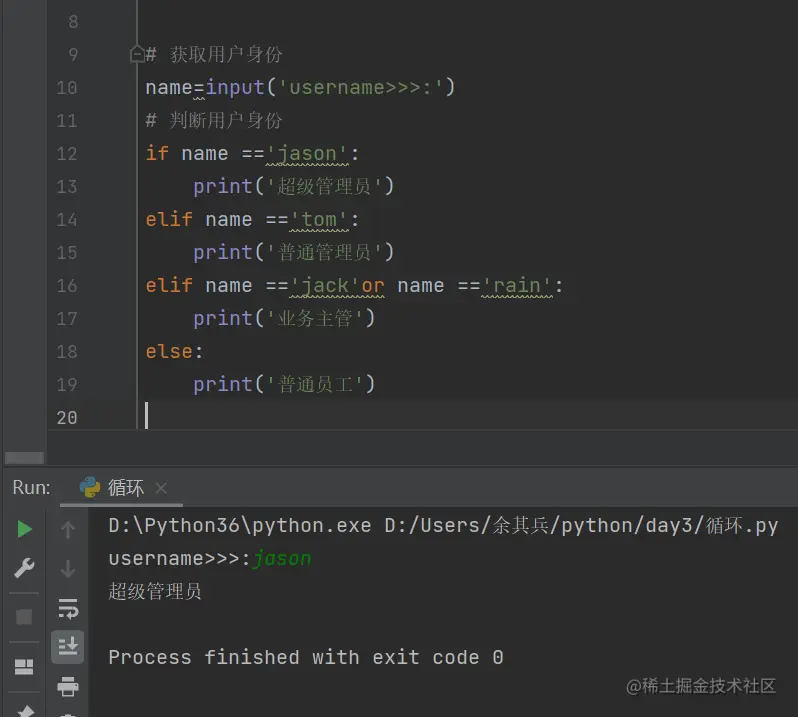Click line number 16 in gutter
The width and height of the screenshot is (798, 717).
point(67,285)
